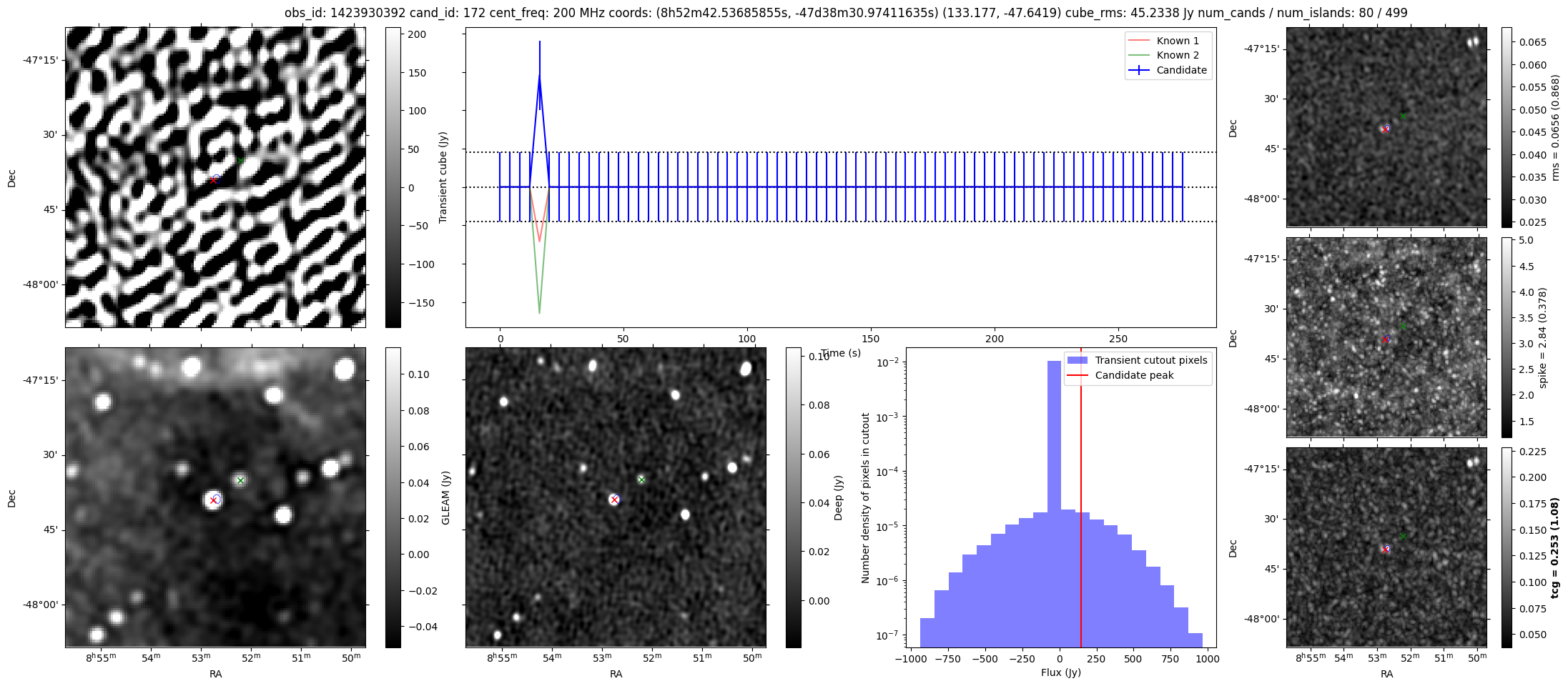This screenshot has width=1568, height=686.
Task: Click the Transient cutout pixels legend swatch
Action: (x=1077, y=360)
